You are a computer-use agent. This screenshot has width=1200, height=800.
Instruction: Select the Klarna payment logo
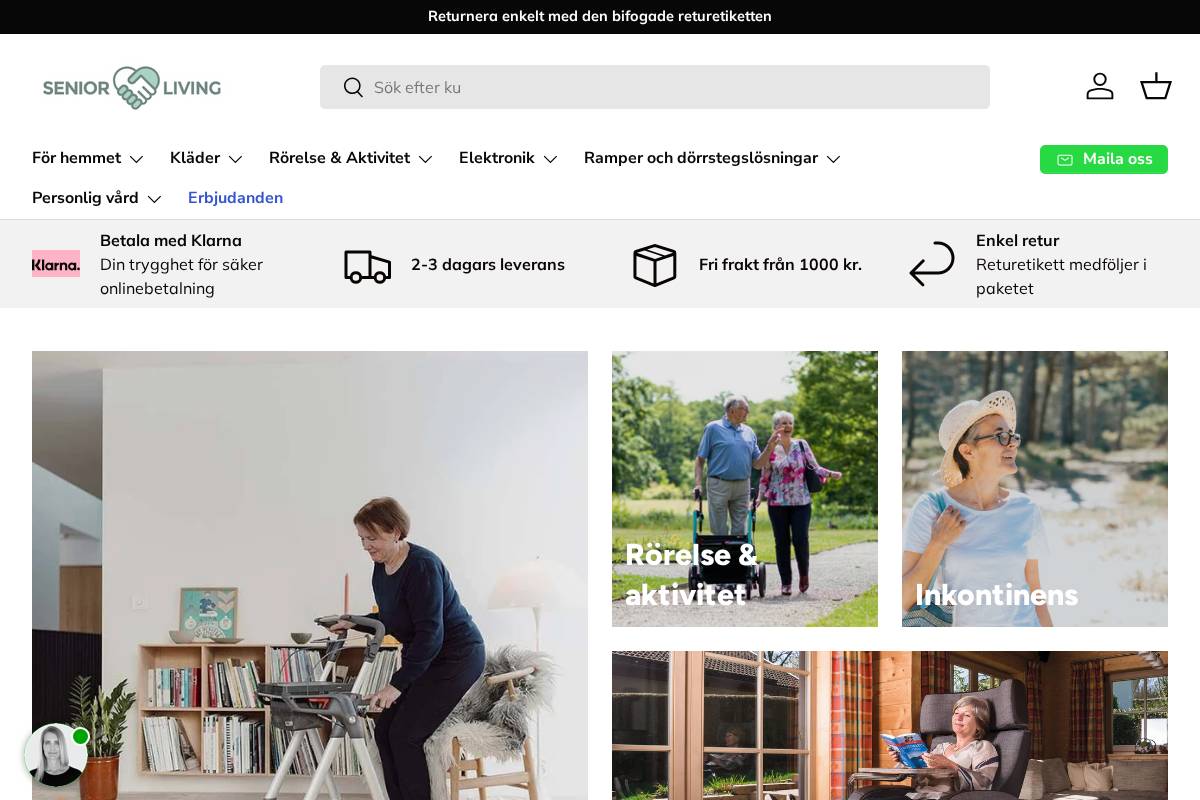56,264
